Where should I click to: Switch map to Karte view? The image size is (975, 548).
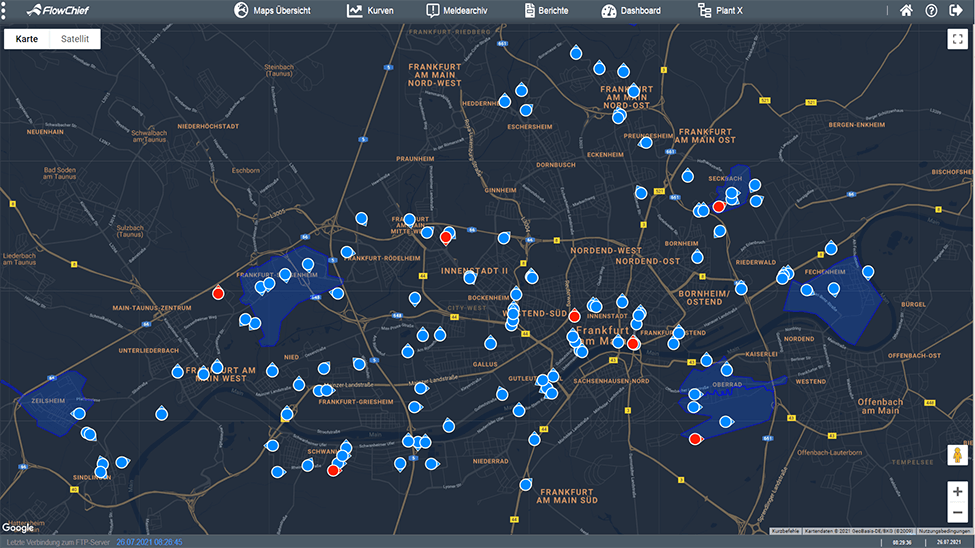coord(27,39)
